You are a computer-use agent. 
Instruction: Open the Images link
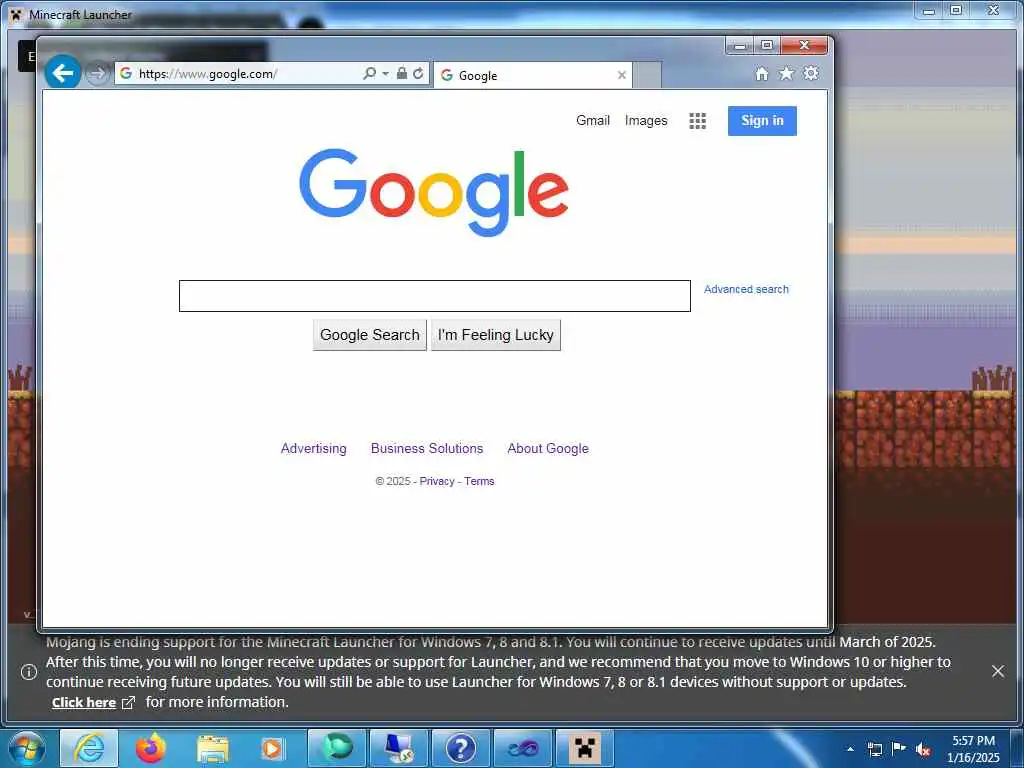click(646, 120)
